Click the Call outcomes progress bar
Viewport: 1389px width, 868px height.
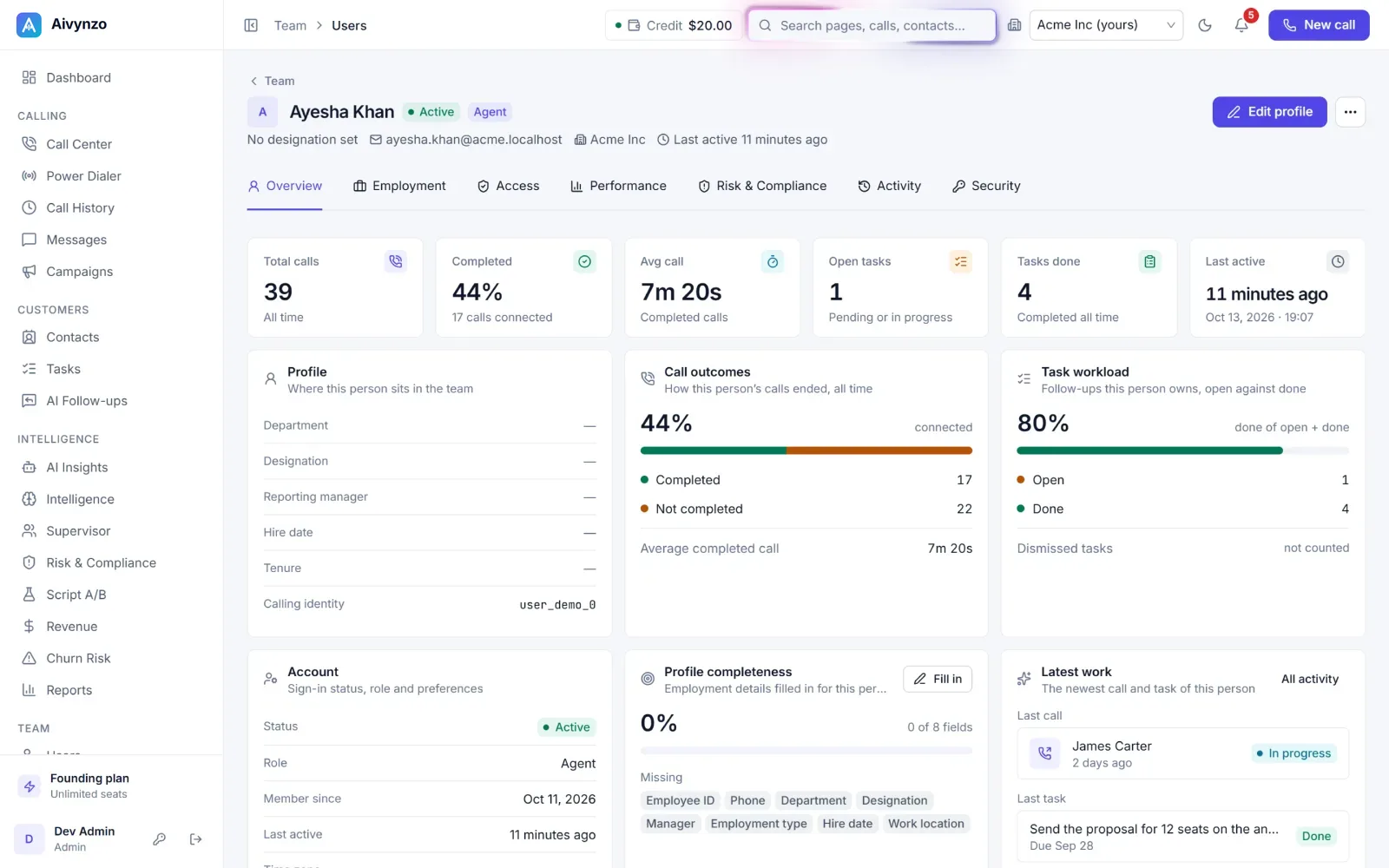806,450
